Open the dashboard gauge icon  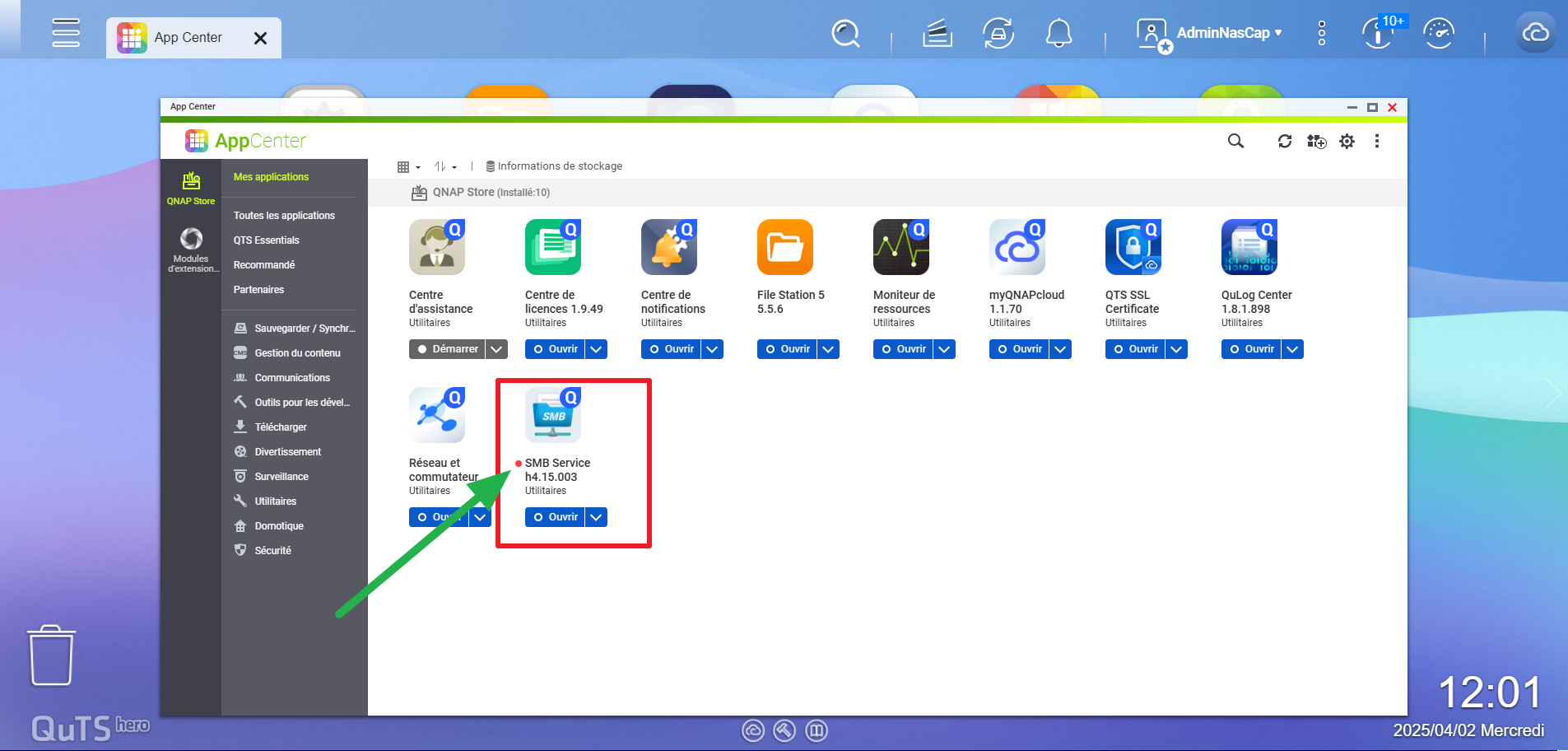click(1439, 34)
